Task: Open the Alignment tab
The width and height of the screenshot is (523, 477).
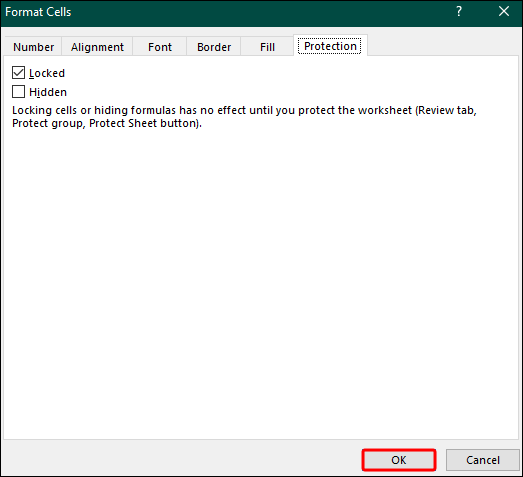Action: (x=97, y=47)
